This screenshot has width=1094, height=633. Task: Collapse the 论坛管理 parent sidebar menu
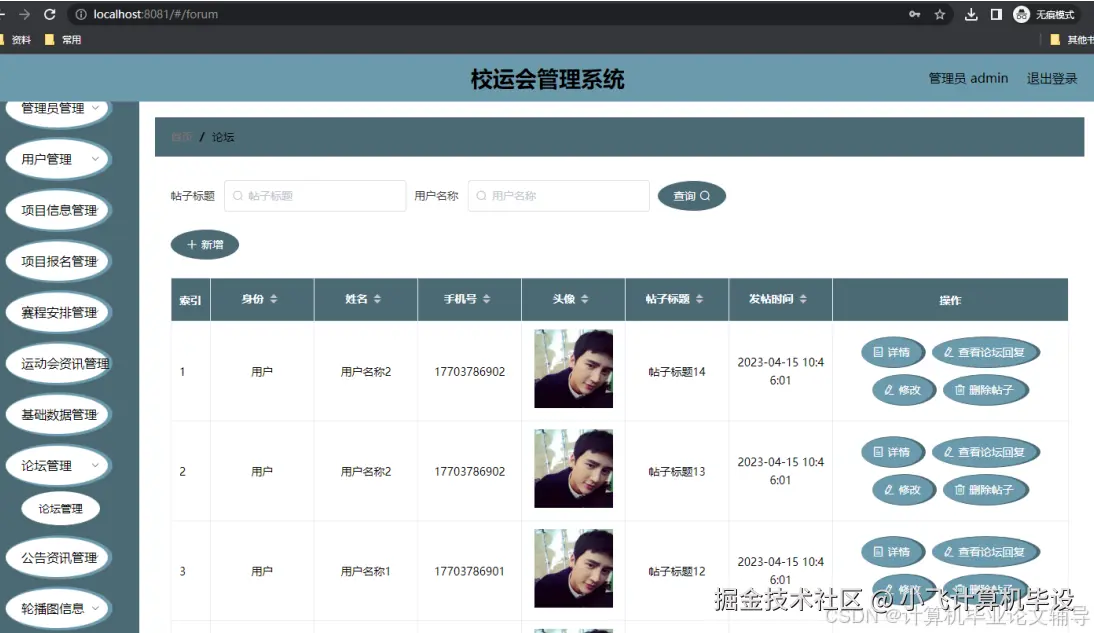tap(58, 466)
